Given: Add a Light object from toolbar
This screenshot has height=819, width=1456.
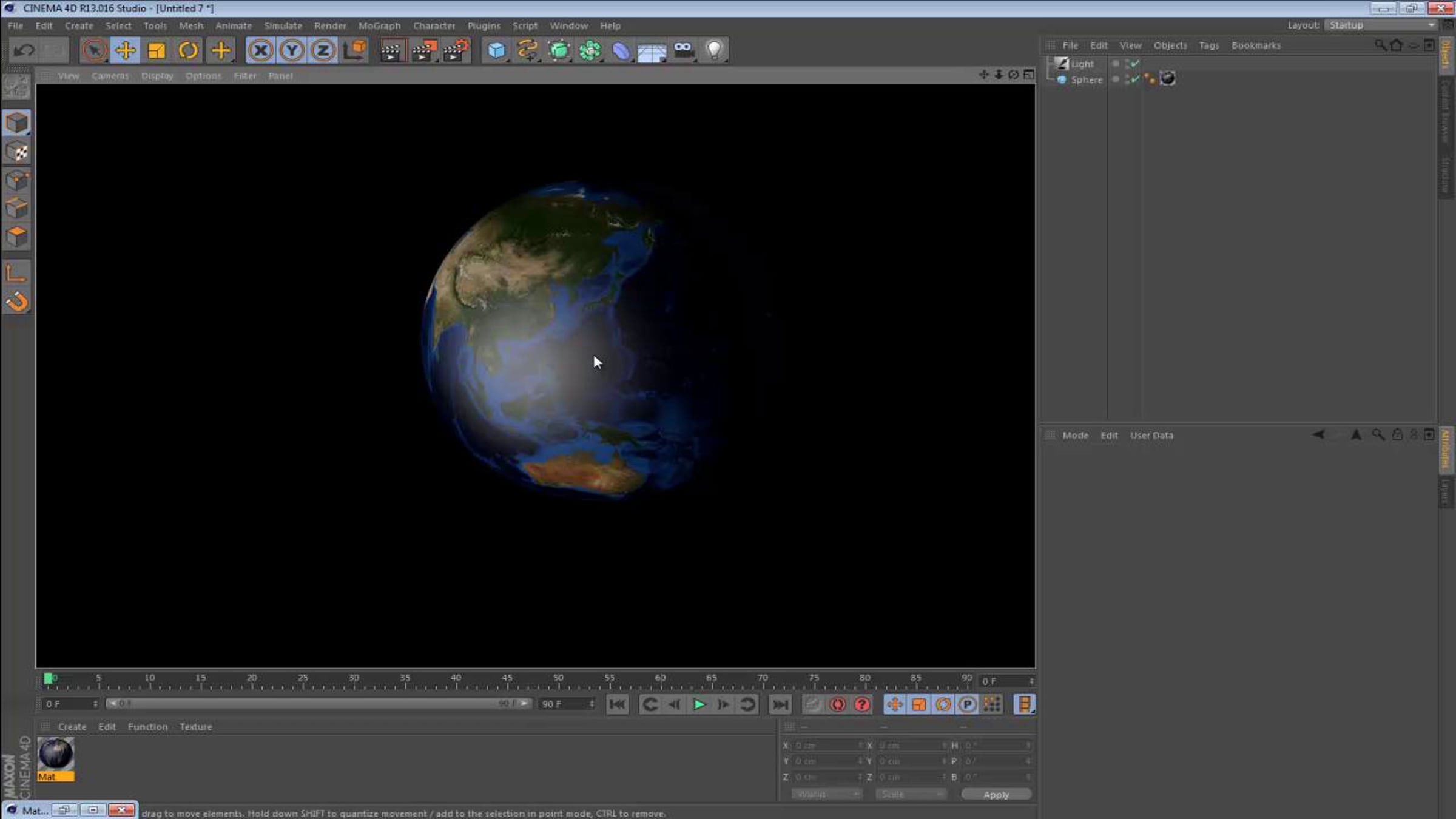Looking at the screenshot, I should 715,50.
